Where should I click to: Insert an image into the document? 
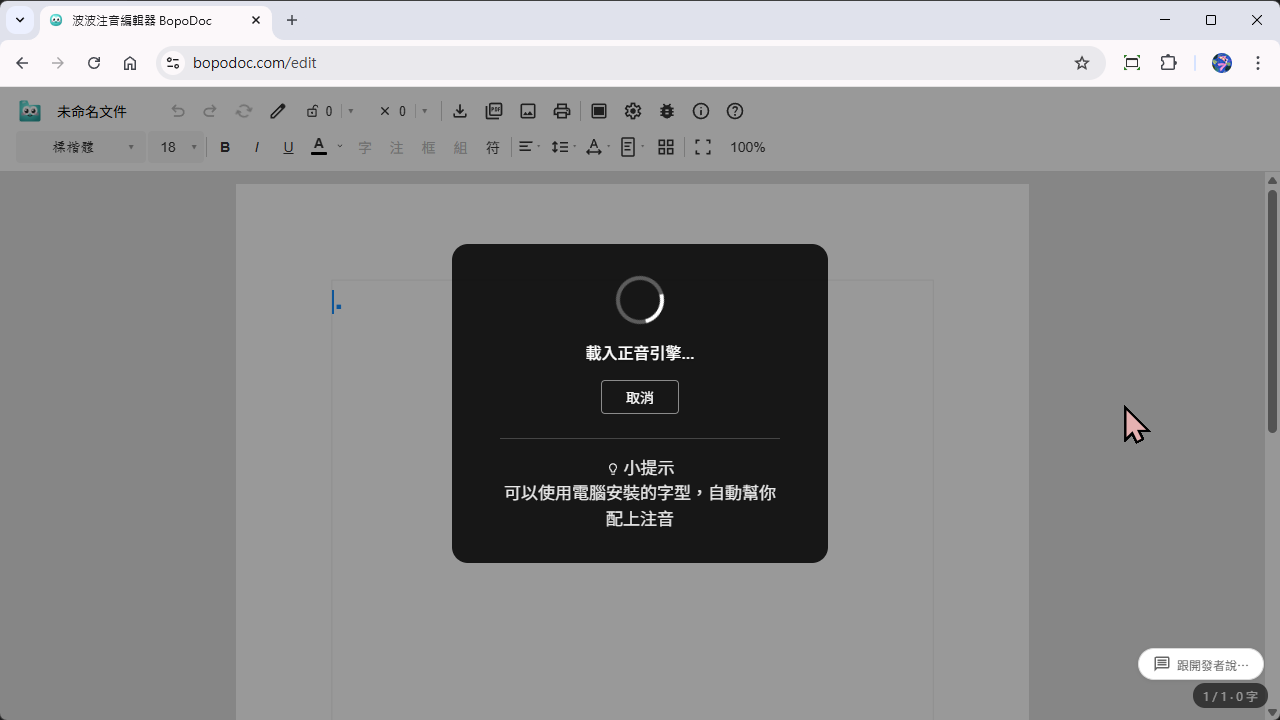point(528,111)
